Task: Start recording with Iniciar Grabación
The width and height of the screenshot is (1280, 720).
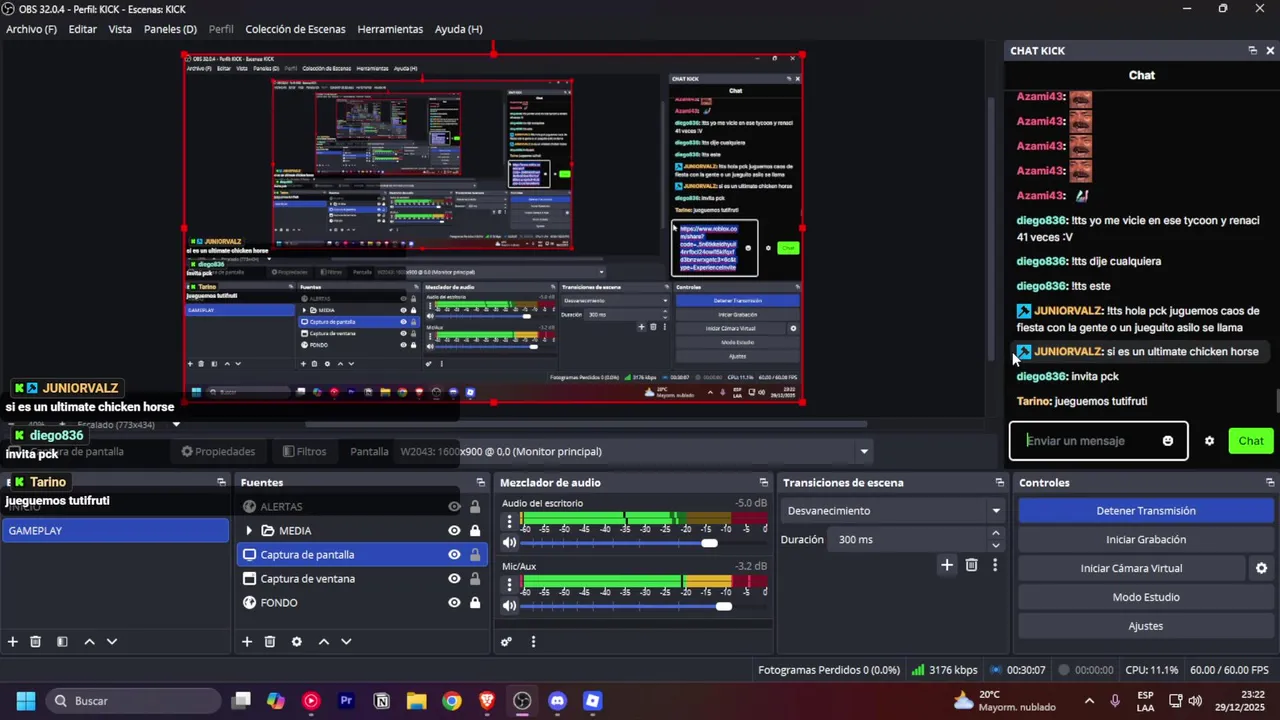Action: click(x=1146, y=540)
